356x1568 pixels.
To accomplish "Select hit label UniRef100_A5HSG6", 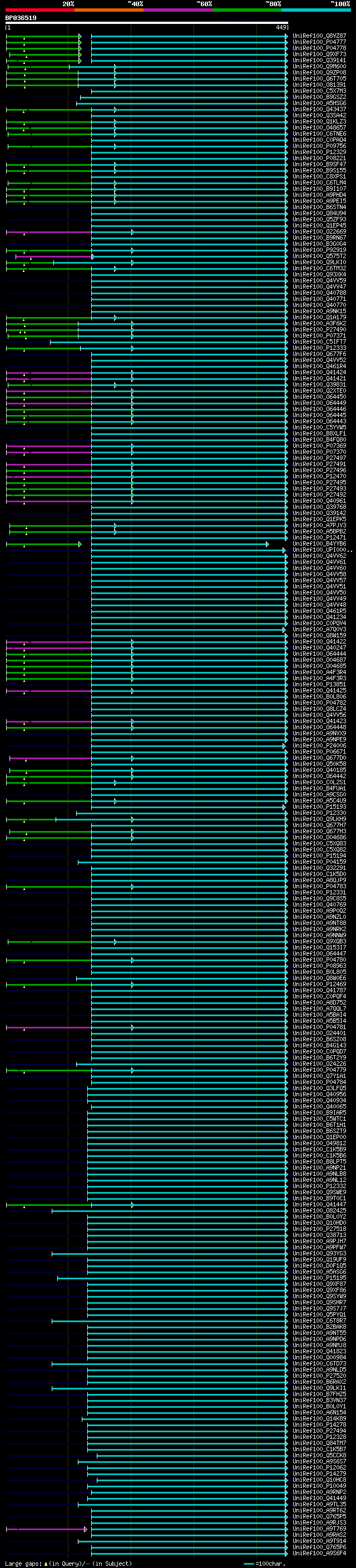I will [319, 103].
